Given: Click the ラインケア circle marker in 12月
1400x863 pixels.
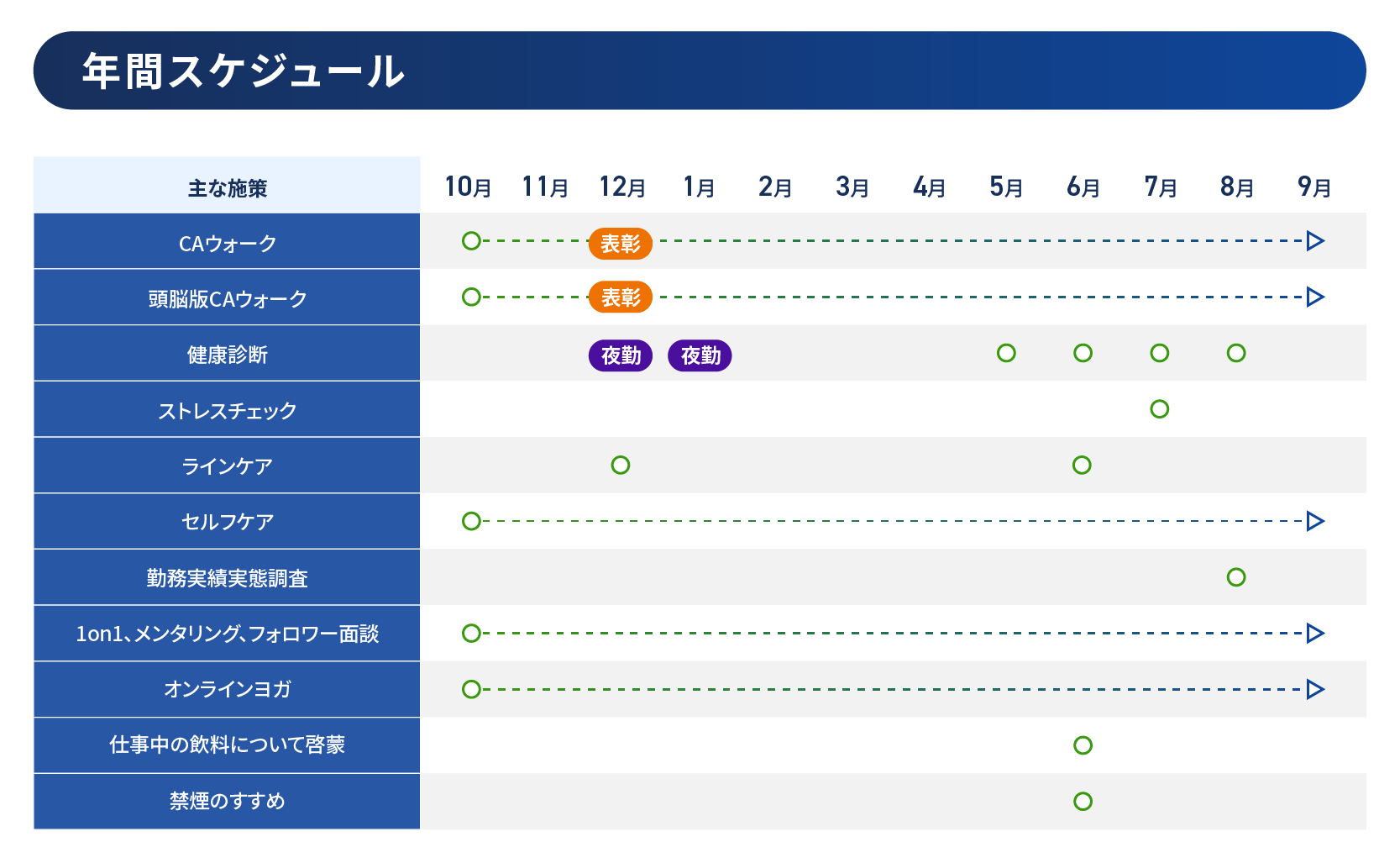Looking at the screenshot, I should tap(621, 465).
